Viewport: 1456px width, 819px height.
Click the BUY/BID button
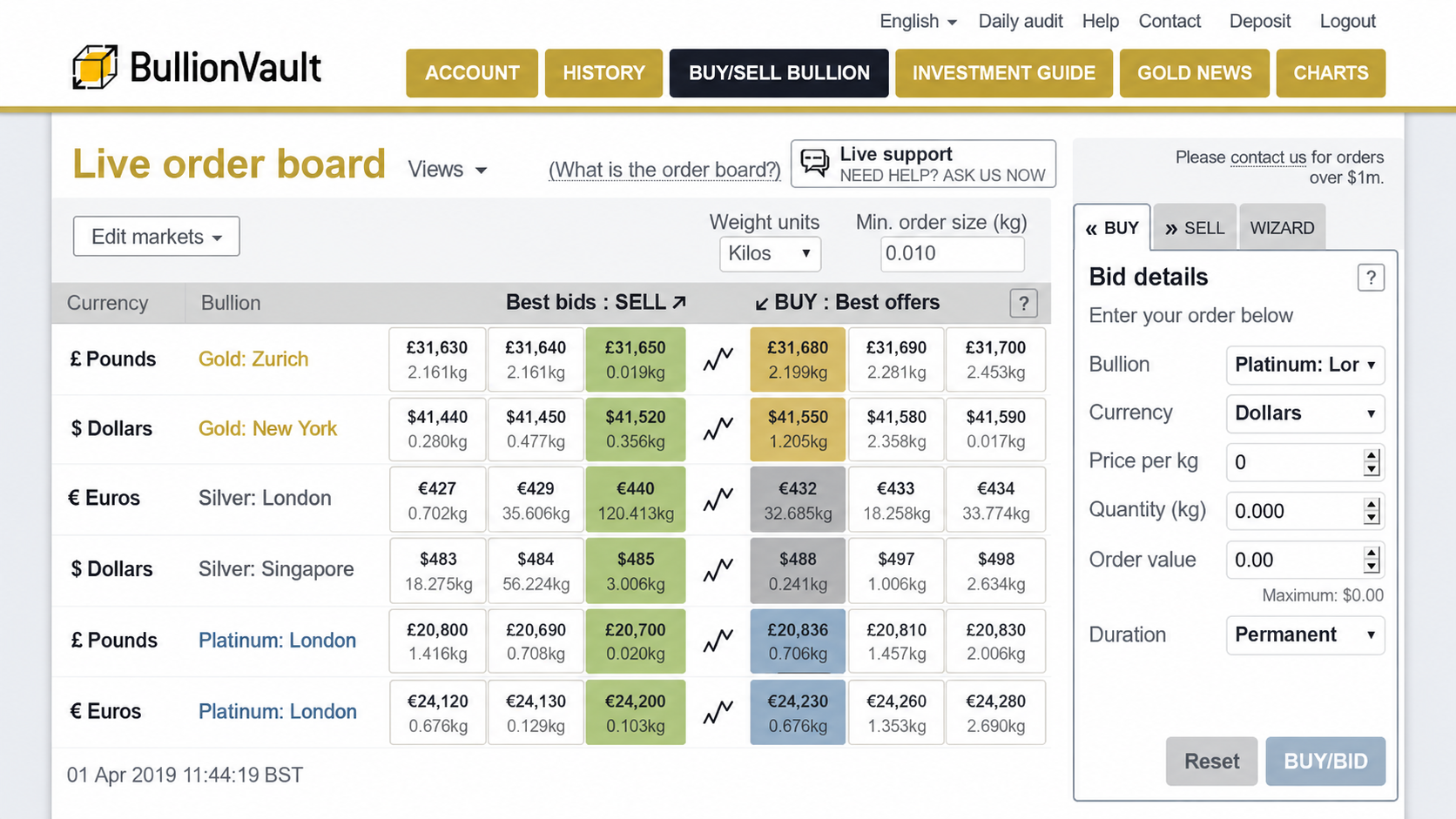point(1325,761)
